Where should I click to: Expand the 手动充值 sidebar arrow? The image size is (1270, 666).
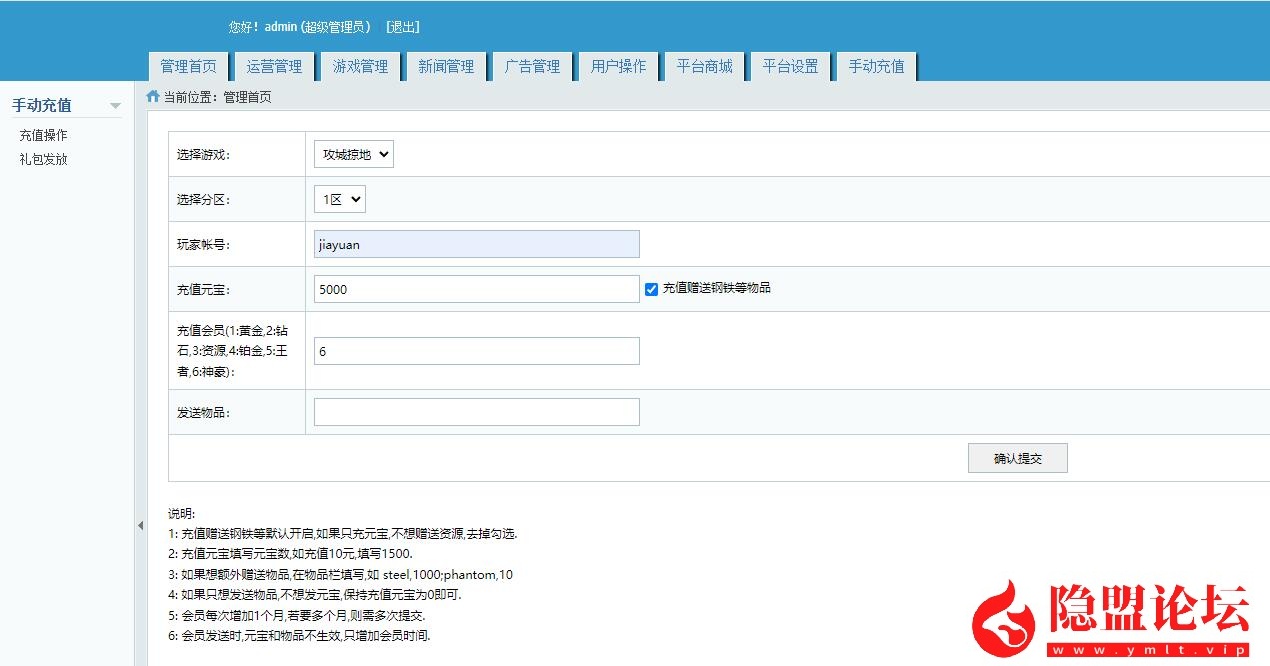point(115,106)
